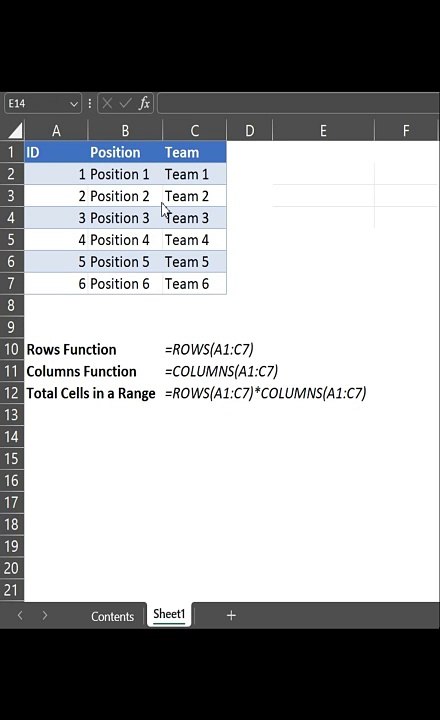This screenshot has width=440, height=720.
Task: Open the Name Box dropdown arrow
Action: tap(73, 104)
